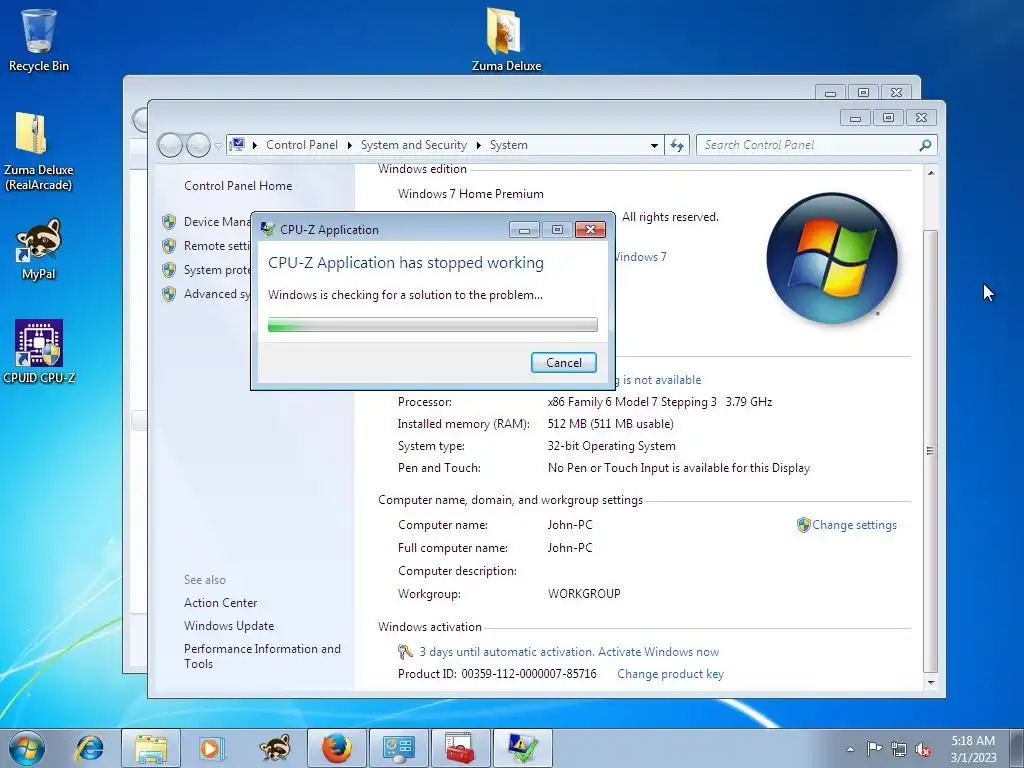Select the System breadcrumb item
The height and width of the screenshot is (768, 1024).
point(509,145)
